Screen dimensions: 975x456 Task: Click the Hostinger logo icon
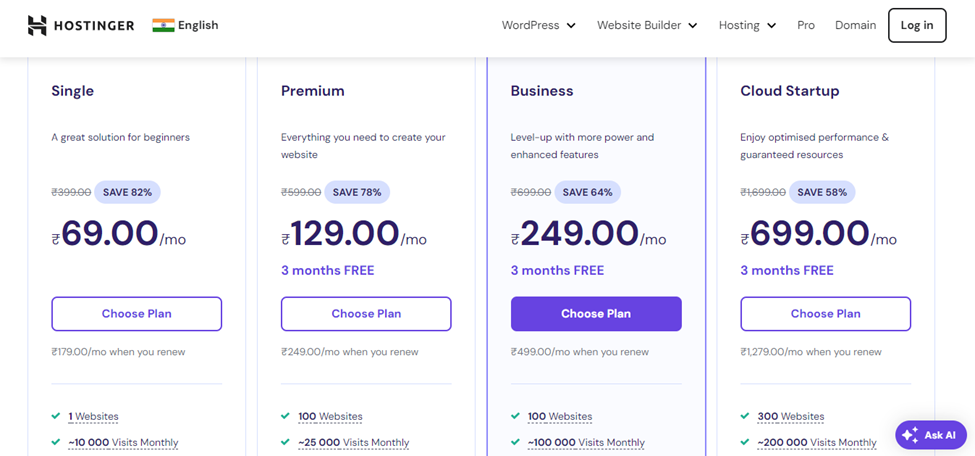point(37,26)
